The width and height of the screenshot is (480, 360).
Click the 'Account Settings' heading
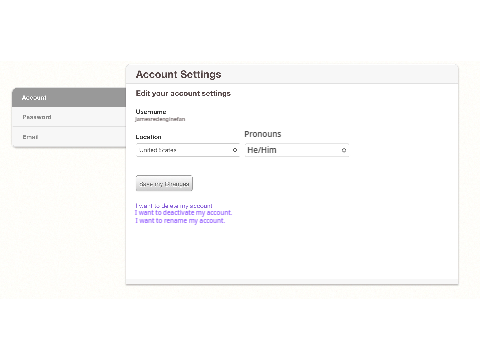click(x=178, y=74)
